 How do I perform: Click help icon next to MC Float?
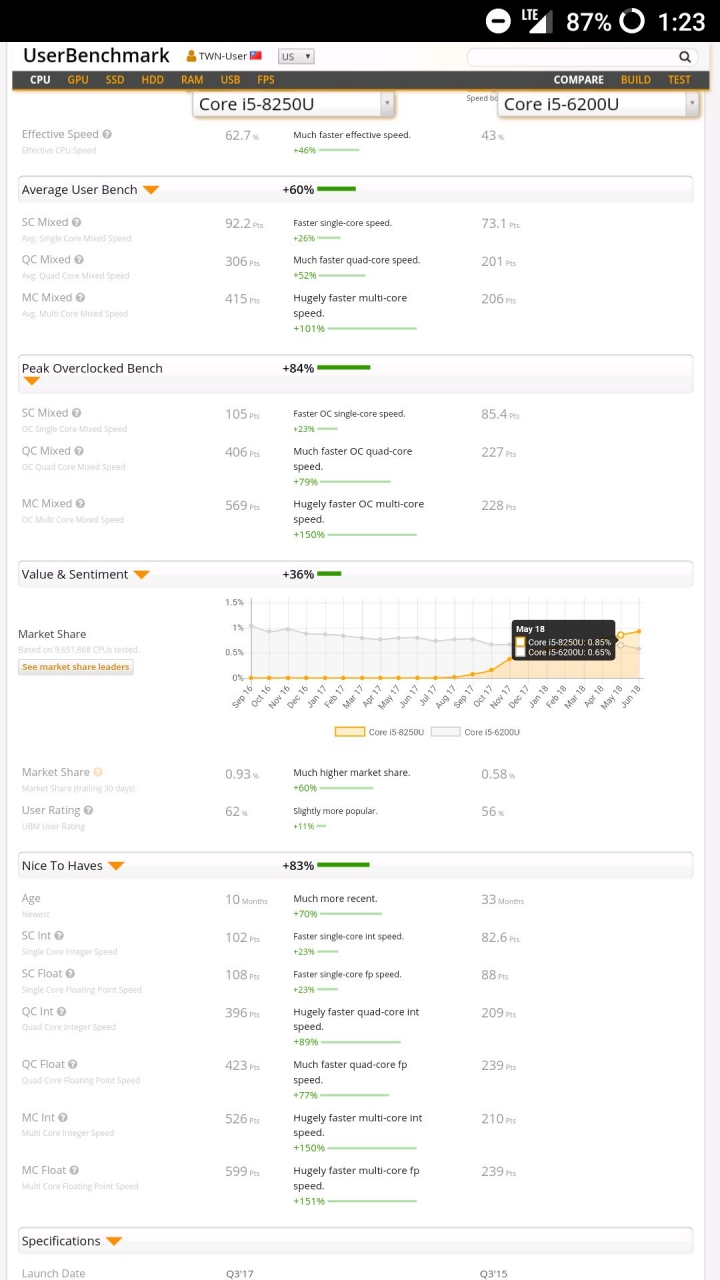tap(74, 1170)
